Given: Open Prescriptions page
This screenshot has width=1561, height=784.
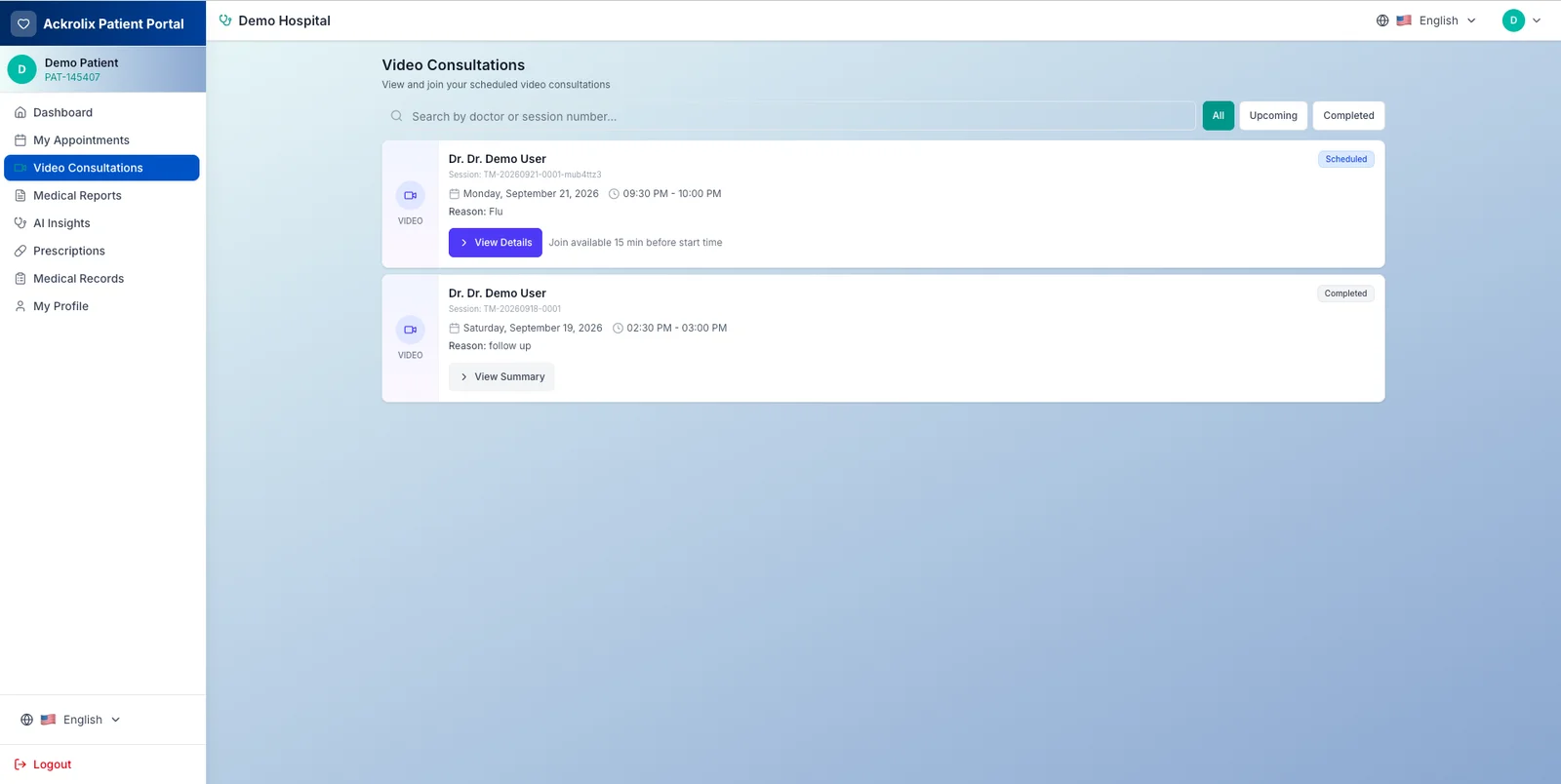Looking at the screenshot, I should click(x=101, y=252).
